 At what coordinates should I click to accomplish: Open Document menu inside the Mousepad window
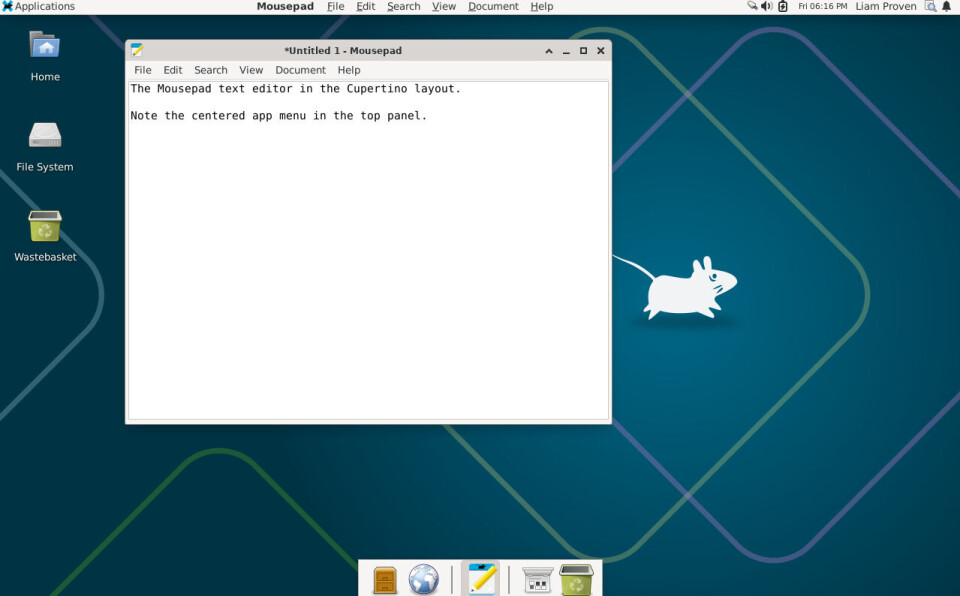300,70
